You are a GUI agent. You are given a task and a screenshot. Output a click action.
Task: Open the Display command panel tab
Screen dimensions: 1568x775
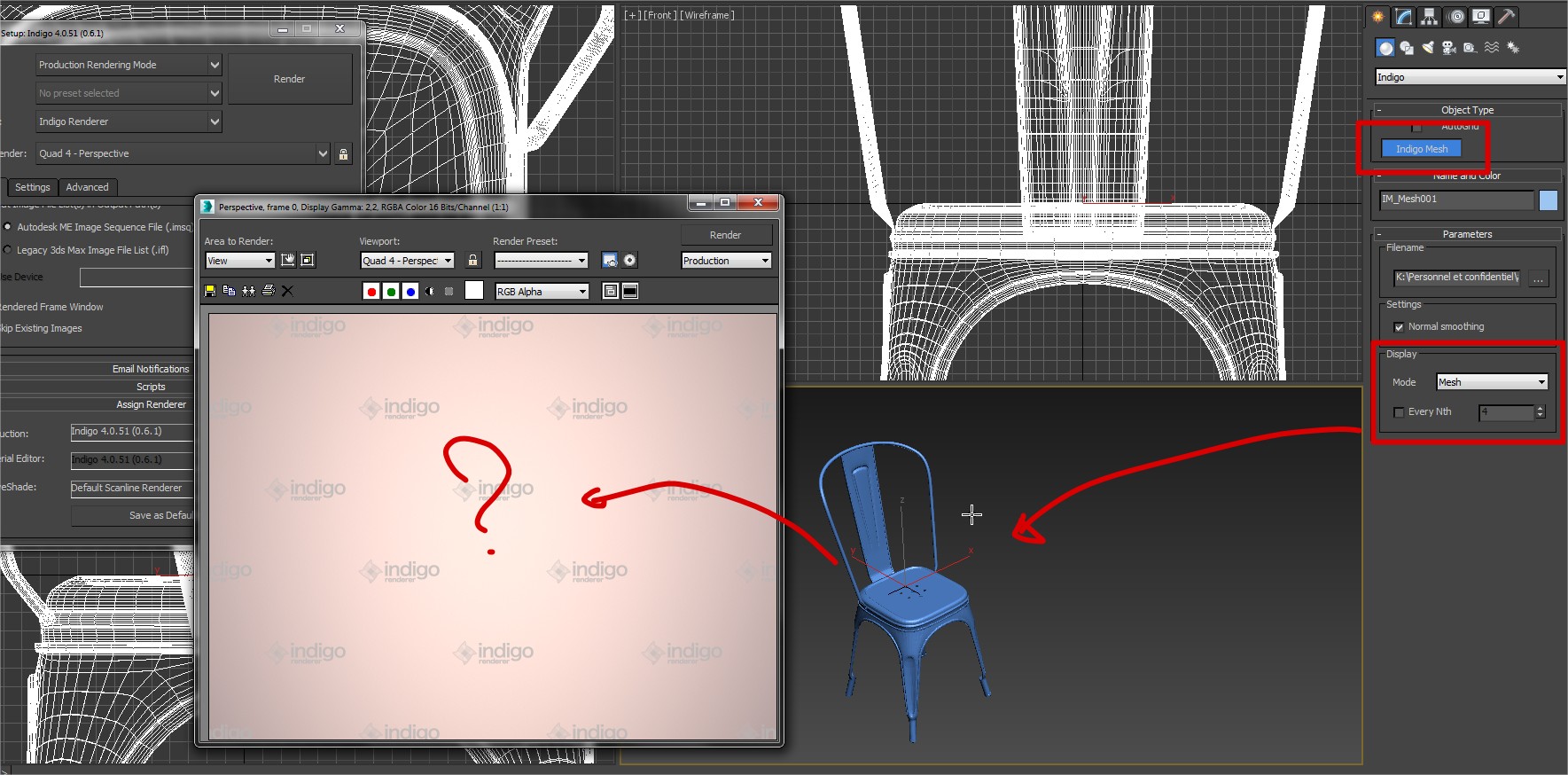coord(1480,17)
